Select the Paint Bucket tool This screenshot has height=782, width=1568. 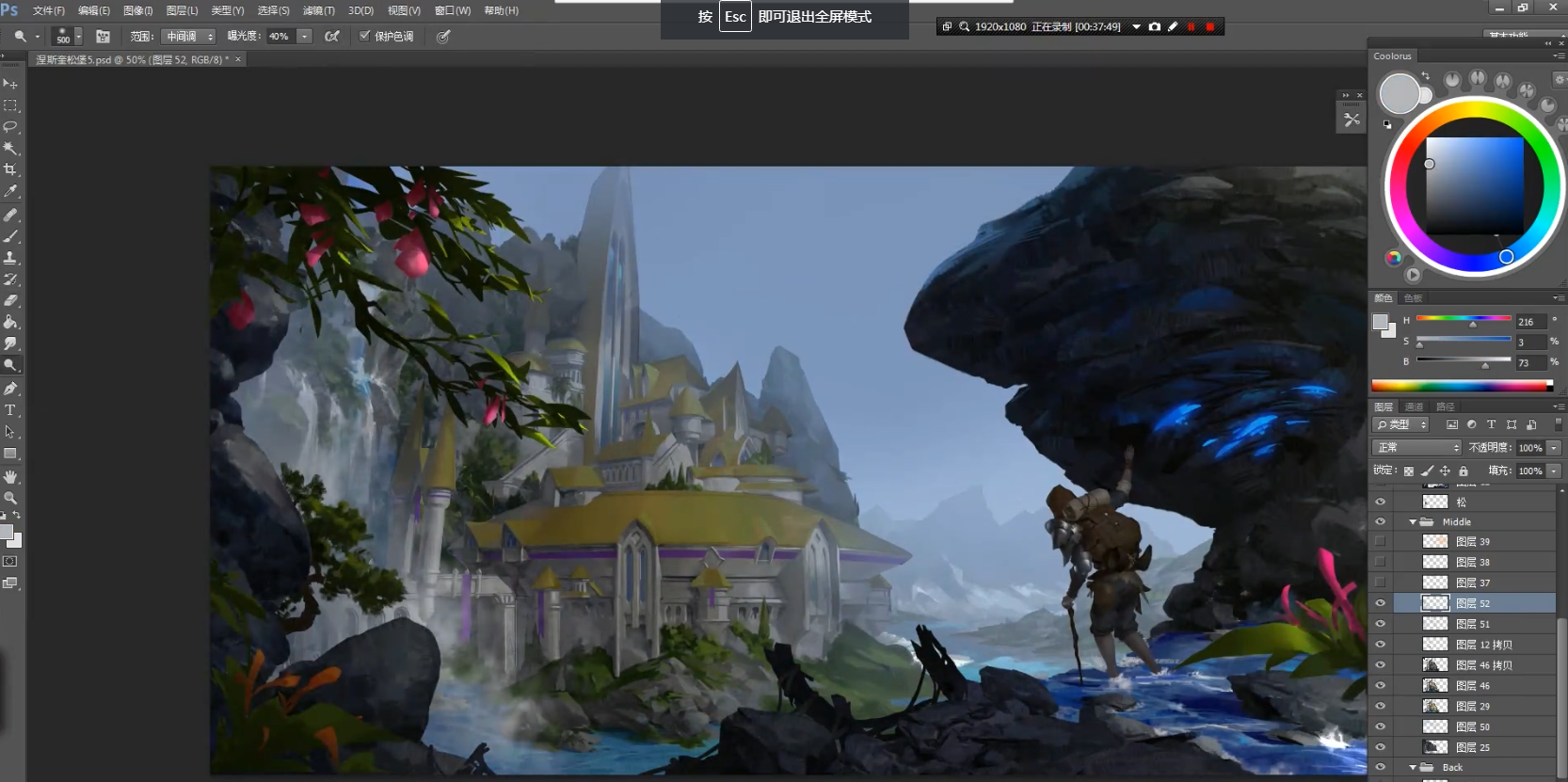tap(10, 323)
